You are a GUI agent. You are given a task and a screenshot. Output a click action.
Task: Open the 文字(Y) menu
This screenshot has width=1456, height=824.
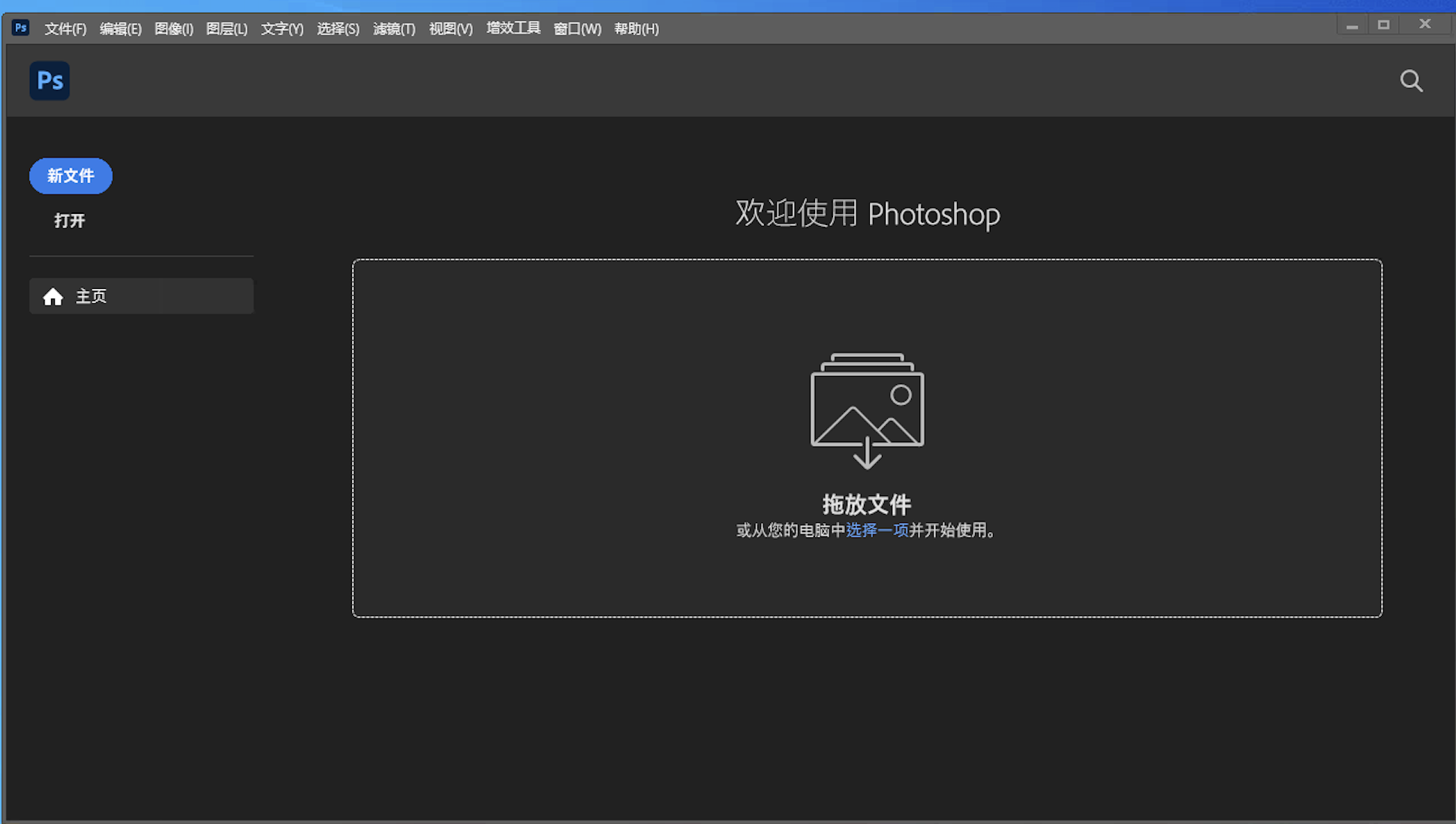click(x=281, y=29)
